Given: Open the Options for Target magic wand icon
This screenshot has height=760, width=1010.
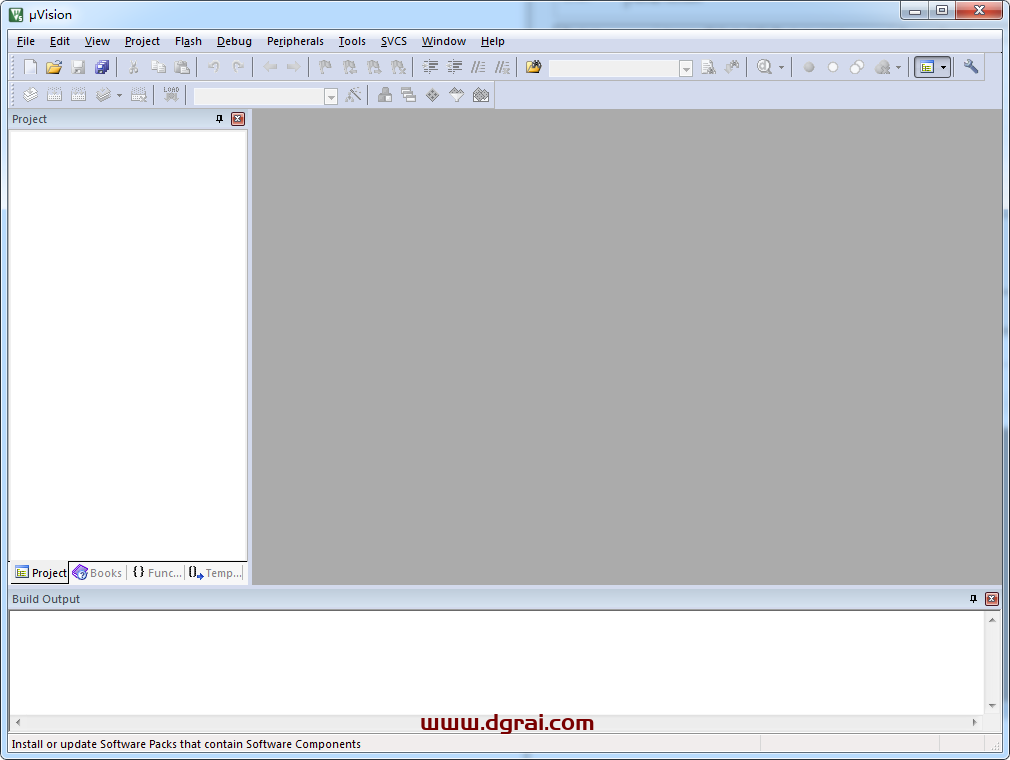Looking at the screenshot, I should coord(353,95).
